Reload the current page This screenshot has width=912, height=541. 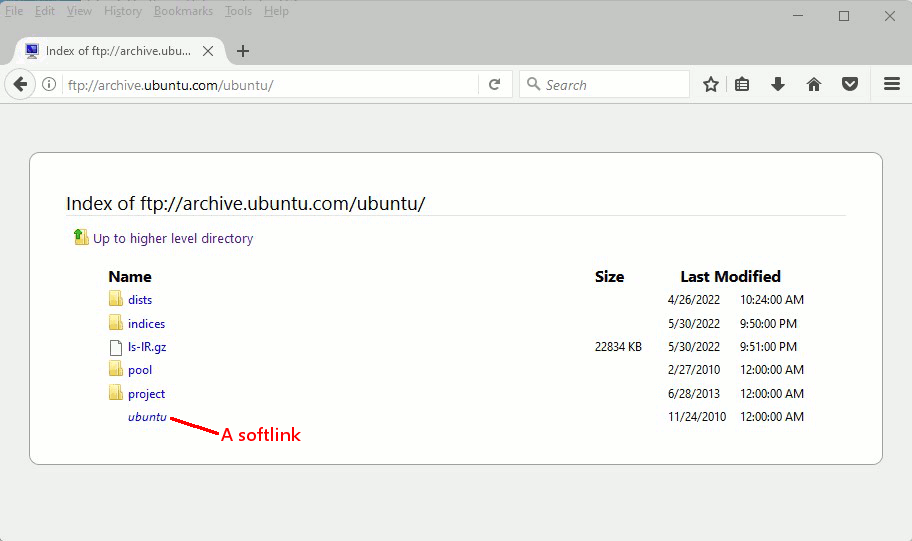tap(494, 84)
